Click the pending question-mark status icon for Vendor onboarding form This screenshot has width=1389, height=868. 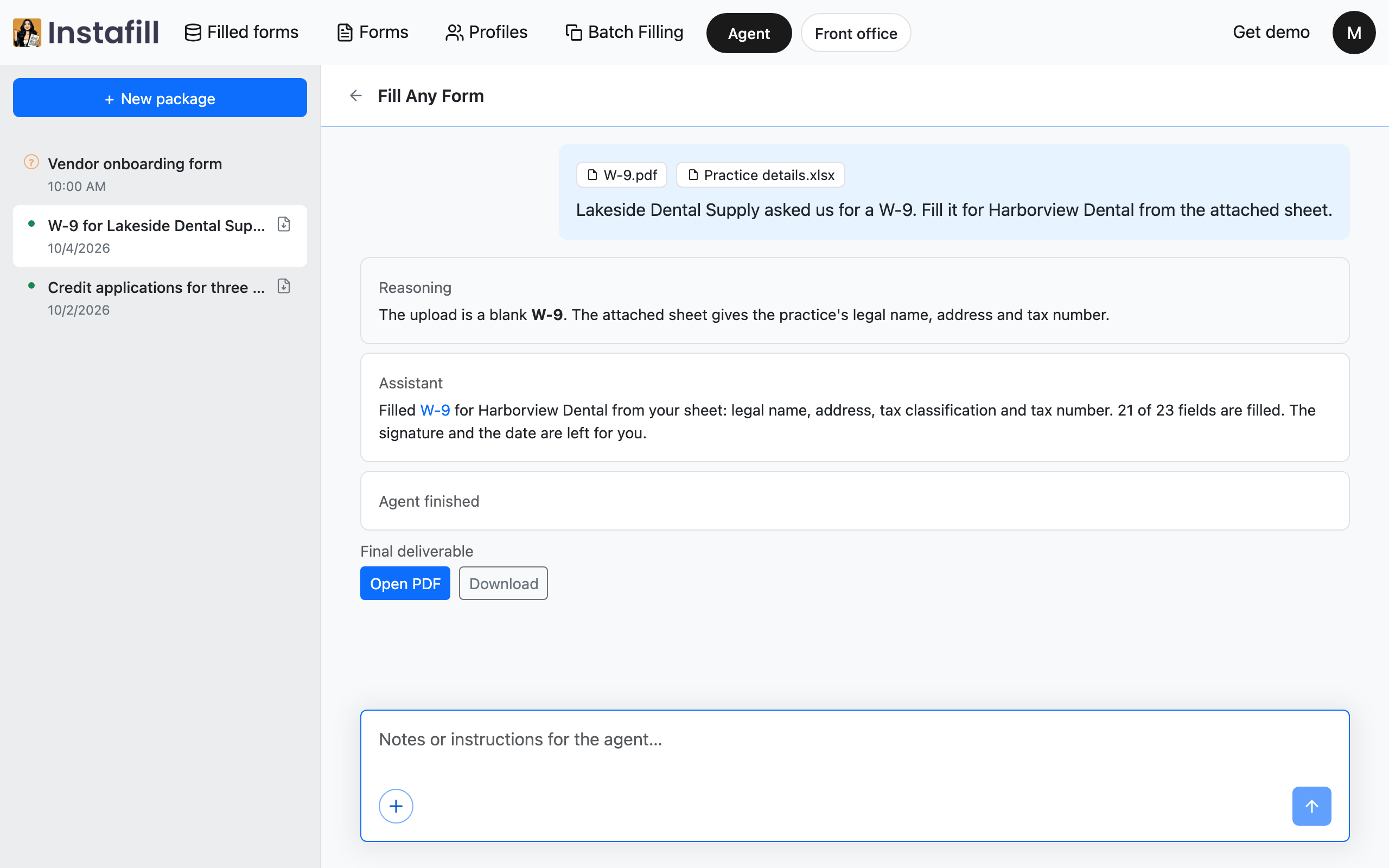click(31, 162)
